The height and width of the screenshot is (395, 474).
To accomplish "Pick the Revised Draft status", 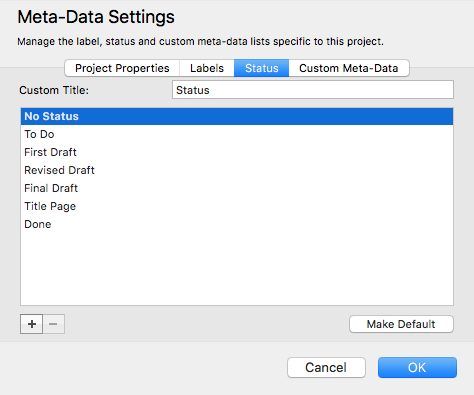I will [237, 170].
